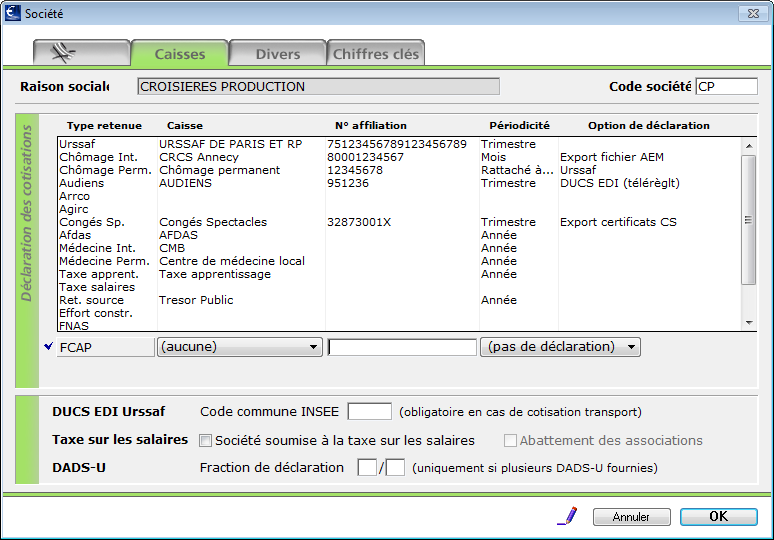The image size is (774, 540).
Task: Open the first tab with signature icon
Action: (81, 53)
